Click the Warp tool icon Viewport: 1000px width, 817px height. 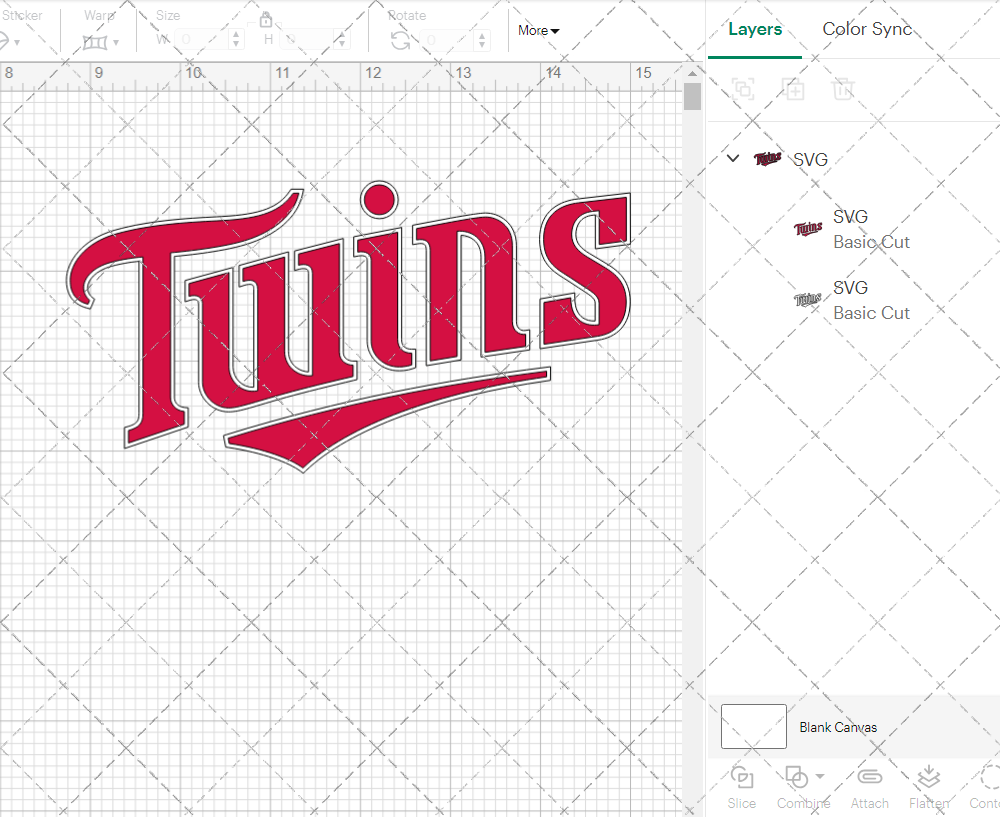[x=94, y=42]
